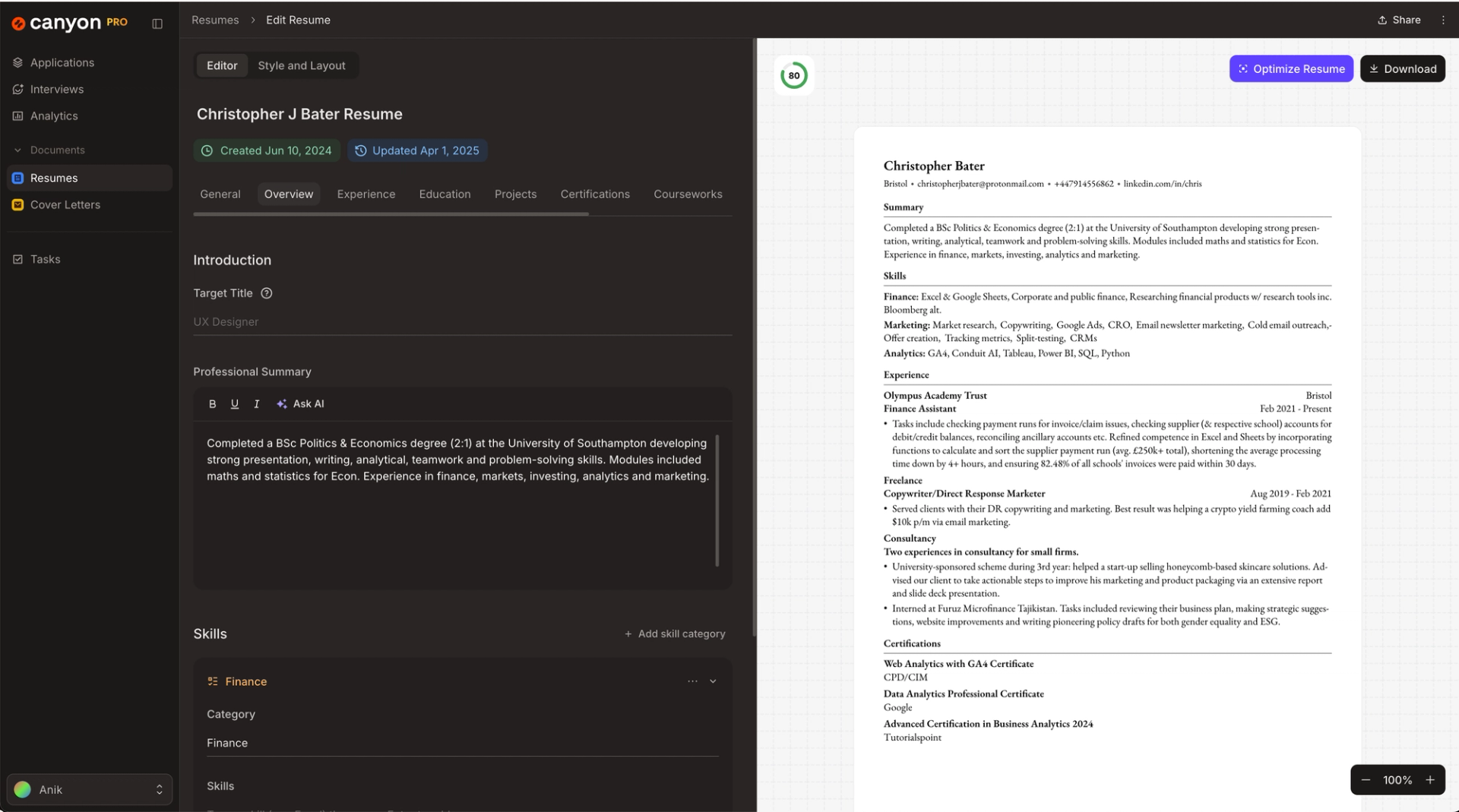Click the Share button
The height and width of the screenshot is (812, 1459).
tap(1399, 20)
